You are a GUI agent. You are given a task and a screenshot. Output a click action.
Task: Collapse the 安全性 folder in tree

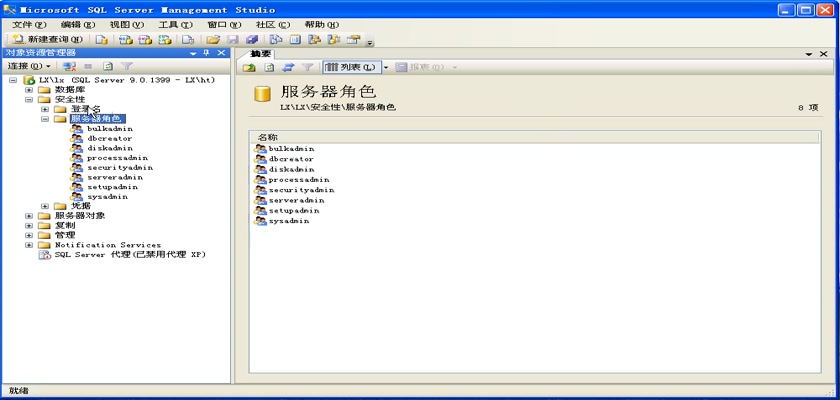coord(29,100)
